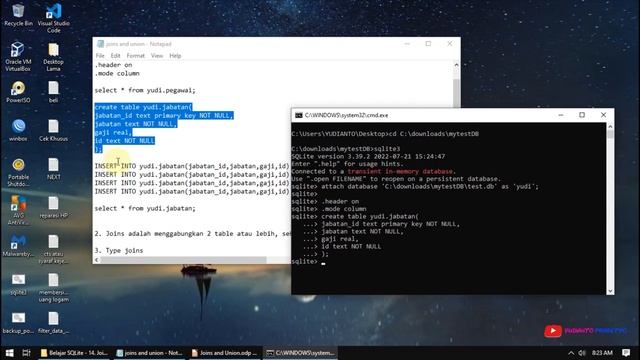640x360 pixels.
Task: Select the uang logam file icon
Action: coord(53,287)
